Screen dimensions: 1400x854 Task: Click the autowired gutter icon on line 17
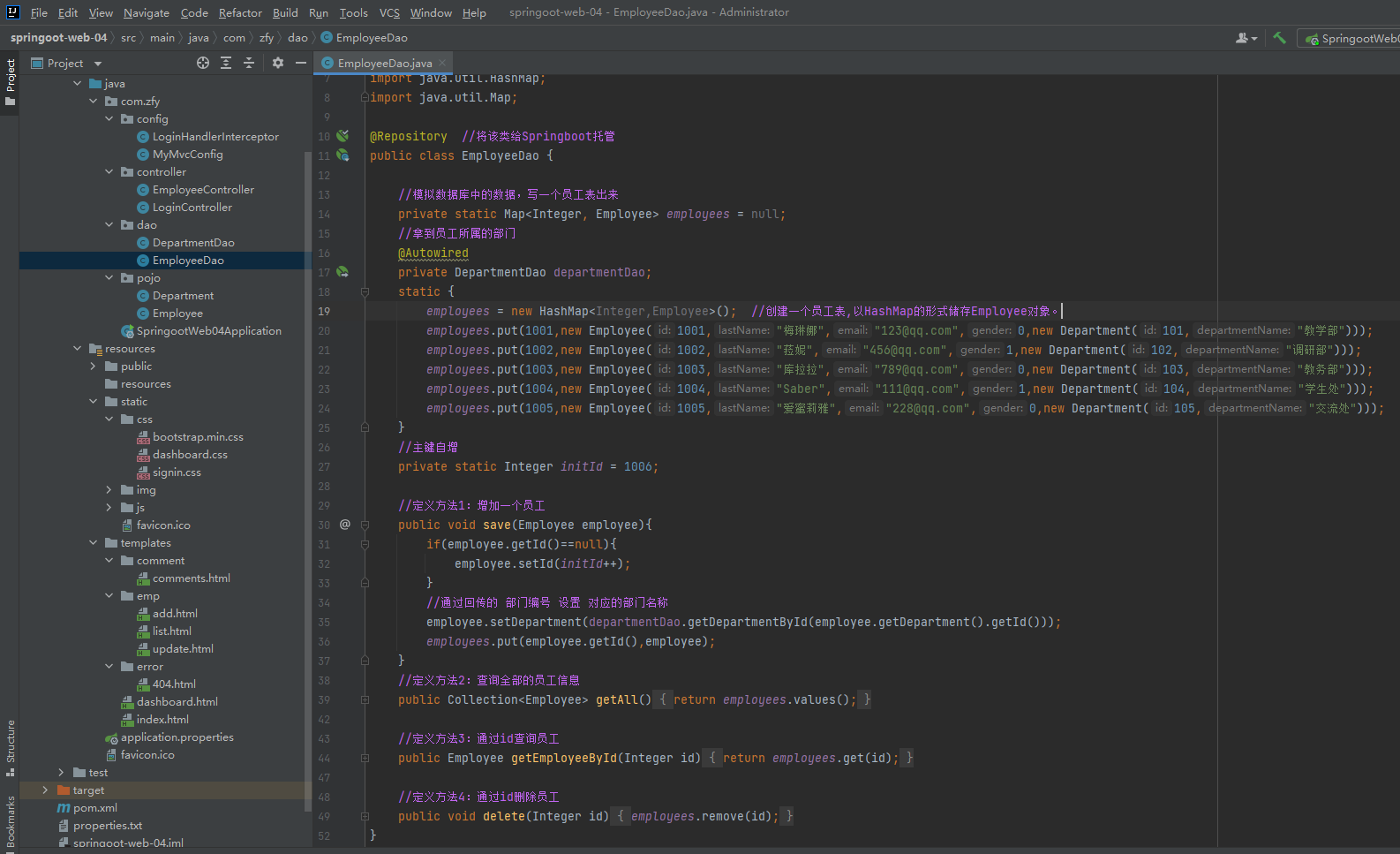pos(342,272)
